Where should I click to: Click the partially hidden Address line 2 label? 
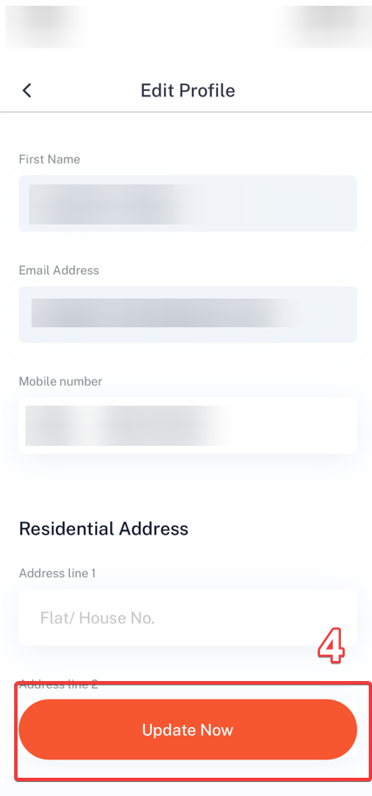point(58,684)
